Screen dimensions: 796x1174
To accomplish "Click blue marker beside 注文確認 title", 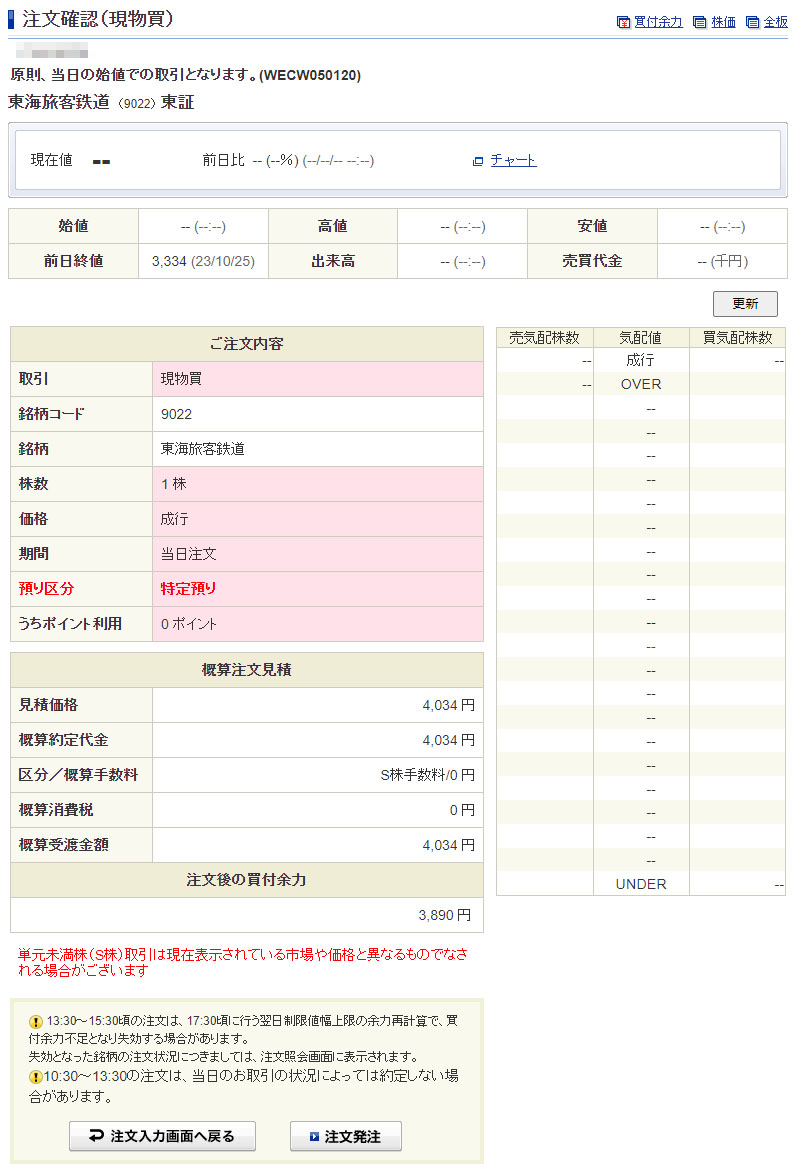I will click(x=12, y=19).
